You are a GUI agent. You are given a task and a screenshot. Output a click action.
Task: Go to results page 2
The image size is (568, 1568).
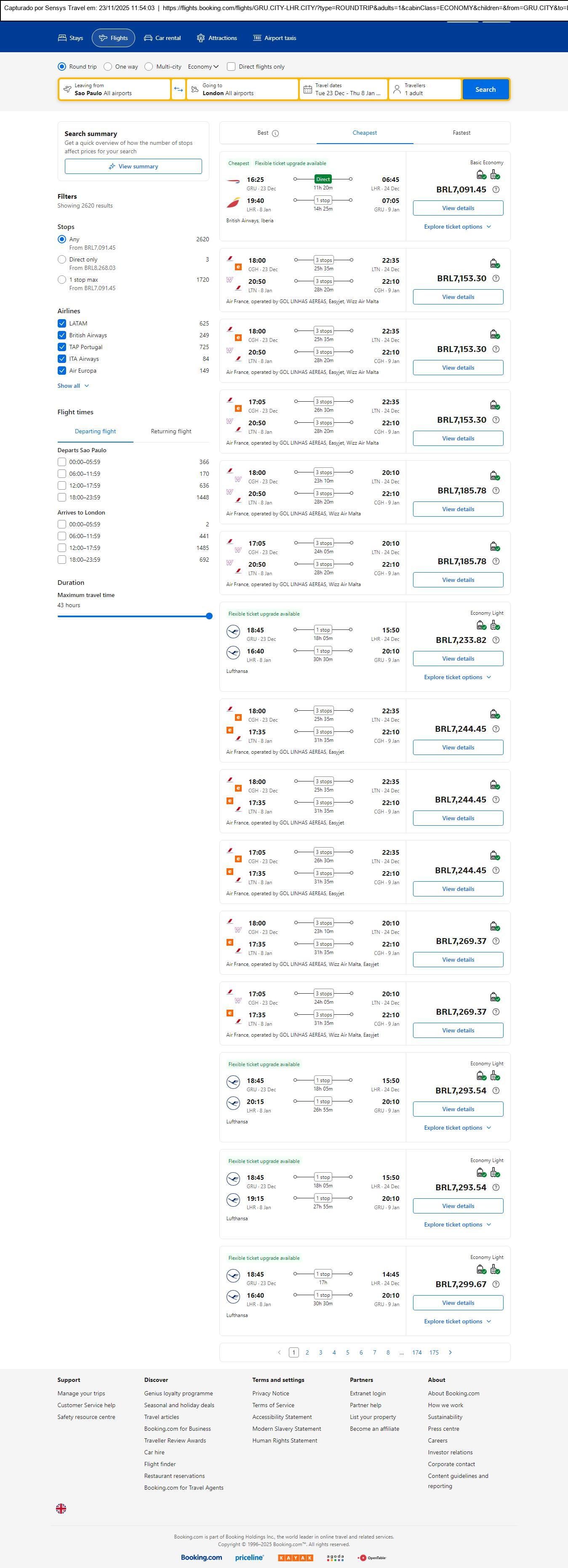307,1352
